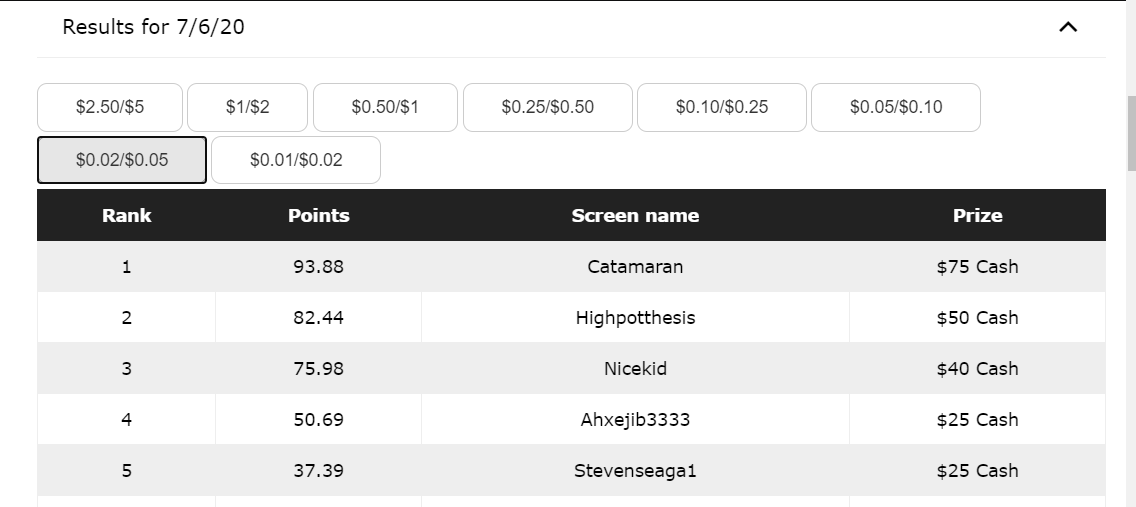Click the Screen name column header
This screenshot has height=507, width=1136.
point(635,215)
